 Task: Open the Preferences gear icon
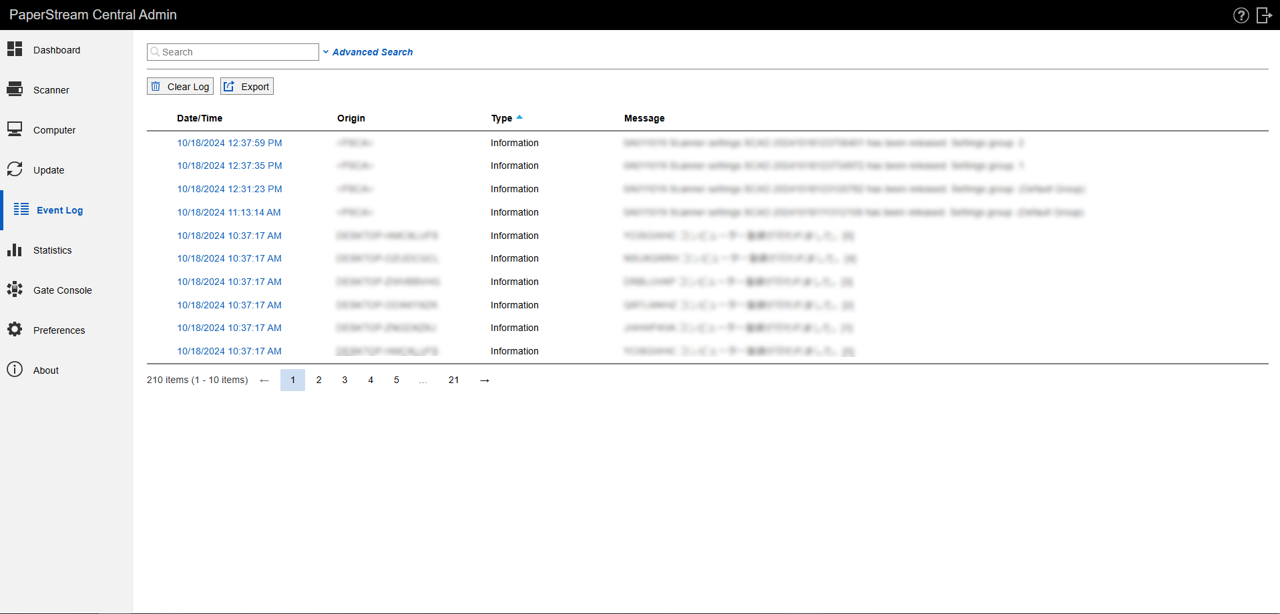(15, 330)
